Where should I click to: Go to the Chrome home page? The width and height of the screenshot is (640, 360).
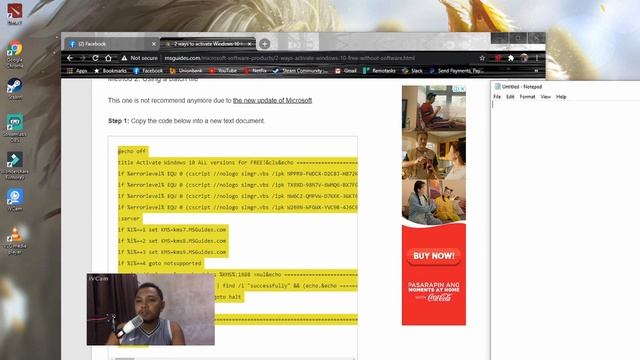(108, 58)
